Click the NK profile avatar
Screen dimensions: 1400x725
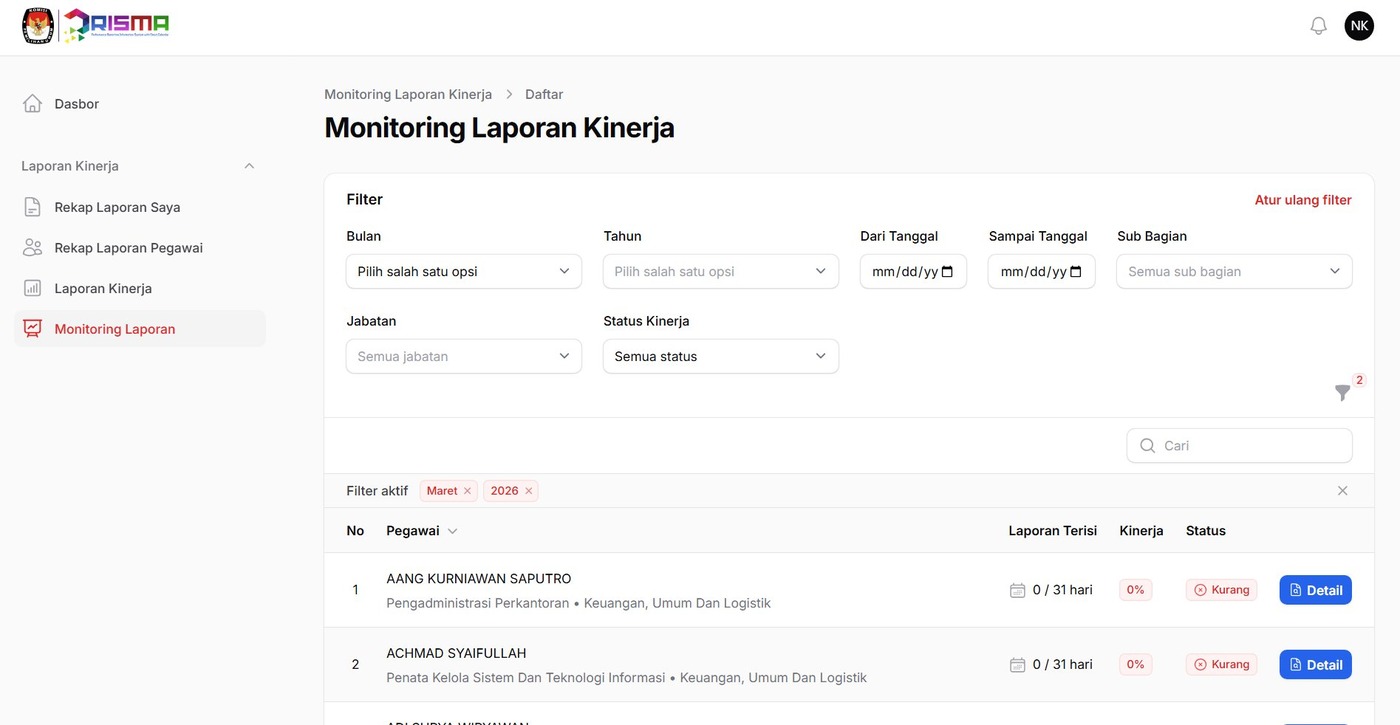click(x=1358, y=24)
